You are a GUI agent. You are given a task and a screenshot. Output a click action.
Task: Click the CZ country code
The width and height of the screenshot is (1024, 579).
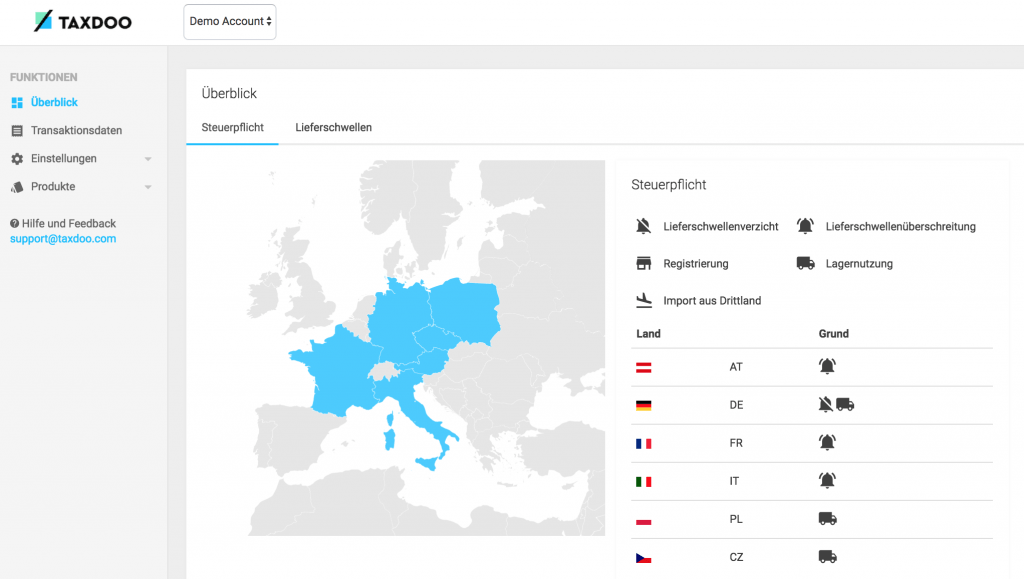736,557
